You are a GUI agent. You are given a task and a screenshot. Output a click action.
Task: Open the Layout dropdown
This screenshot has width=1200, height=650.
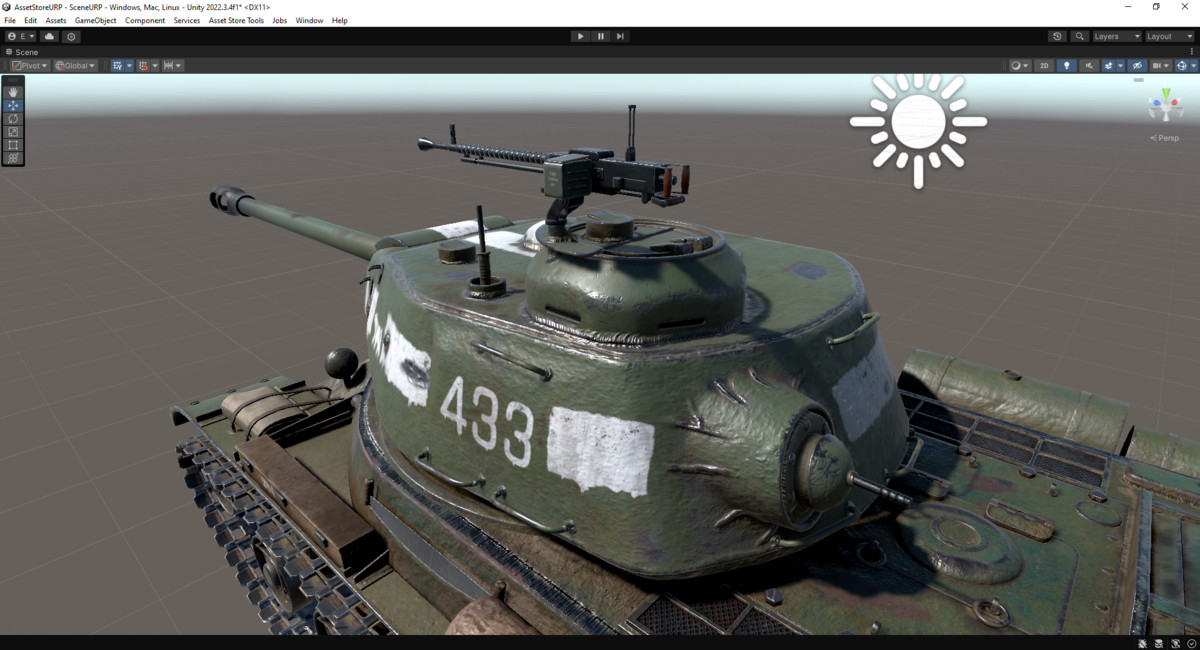point(1168,36)
